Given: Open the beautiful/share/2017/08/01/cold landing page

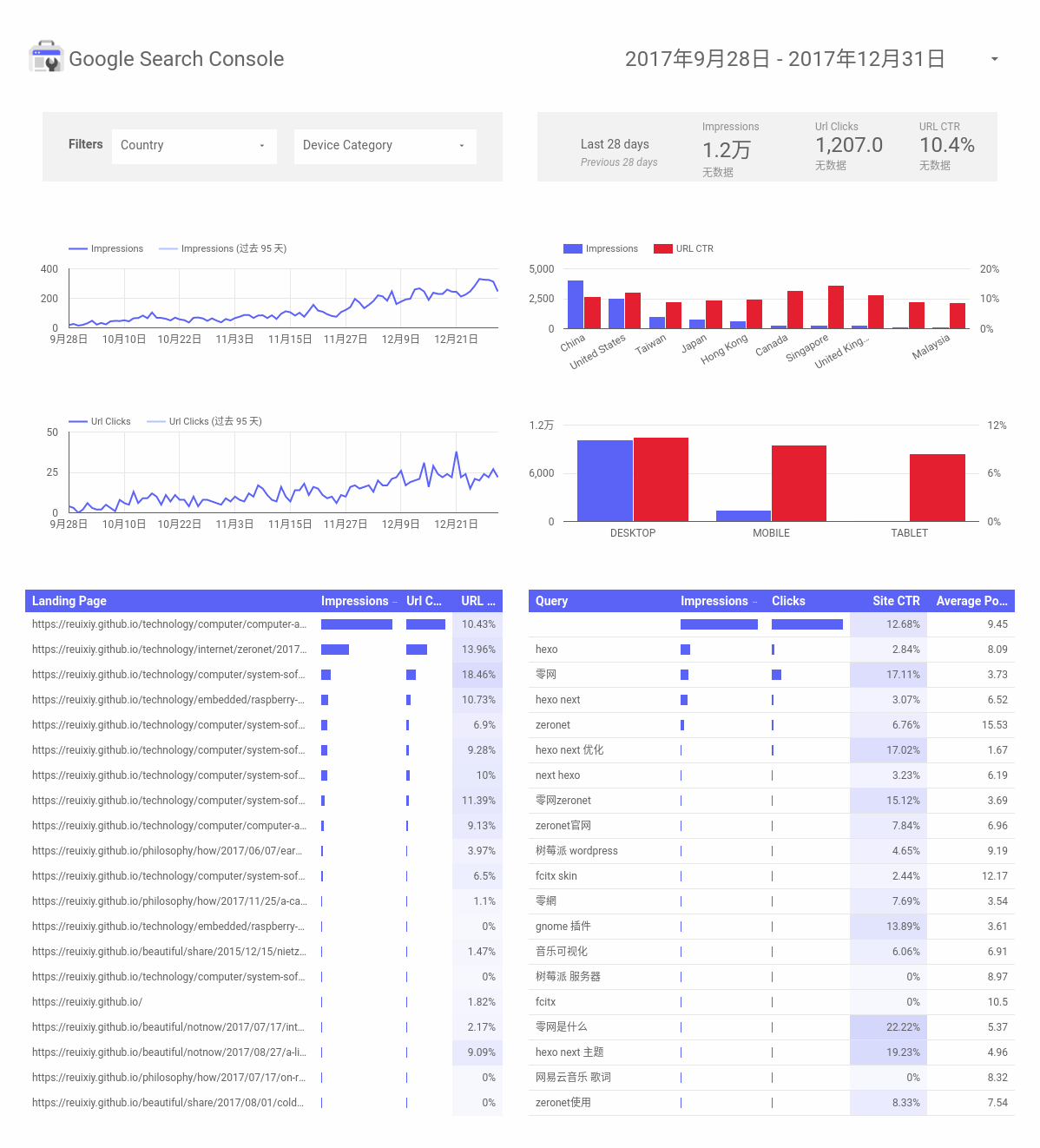Looking at the screenshot, I should (264, 1103).
